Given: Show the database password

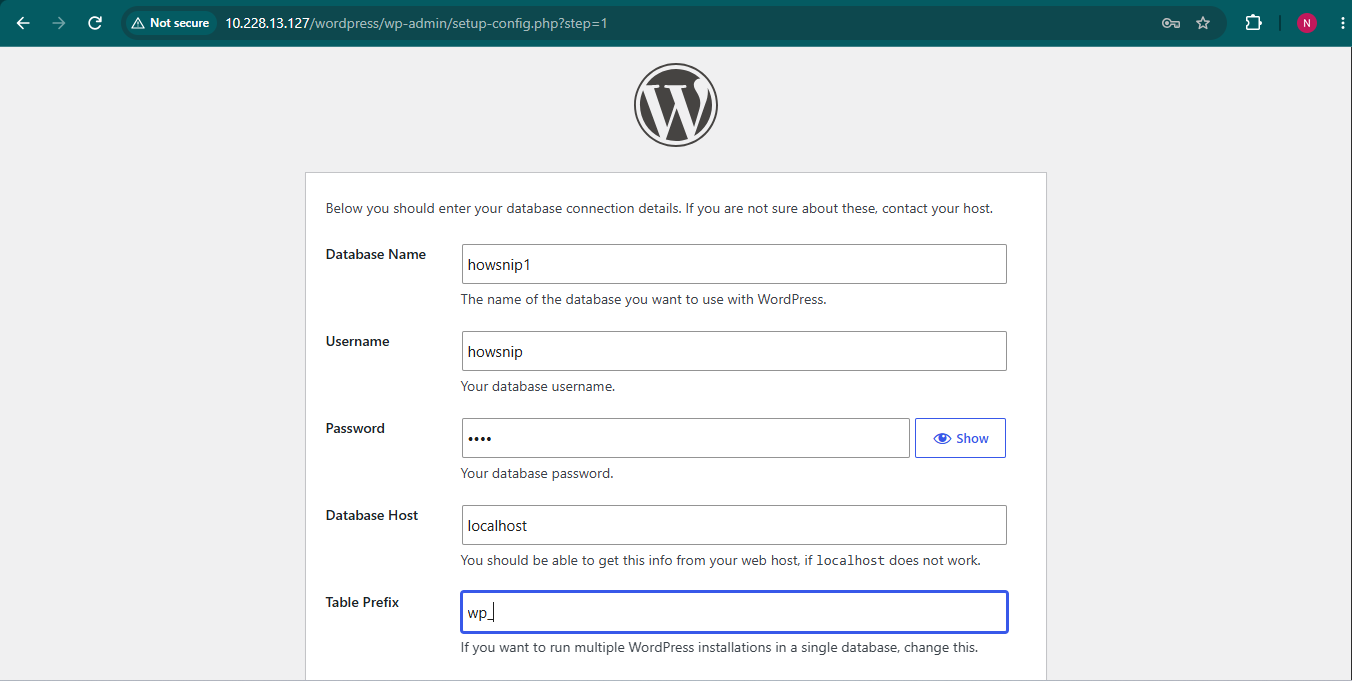Looking at the screenshot, I should (960, 438).
